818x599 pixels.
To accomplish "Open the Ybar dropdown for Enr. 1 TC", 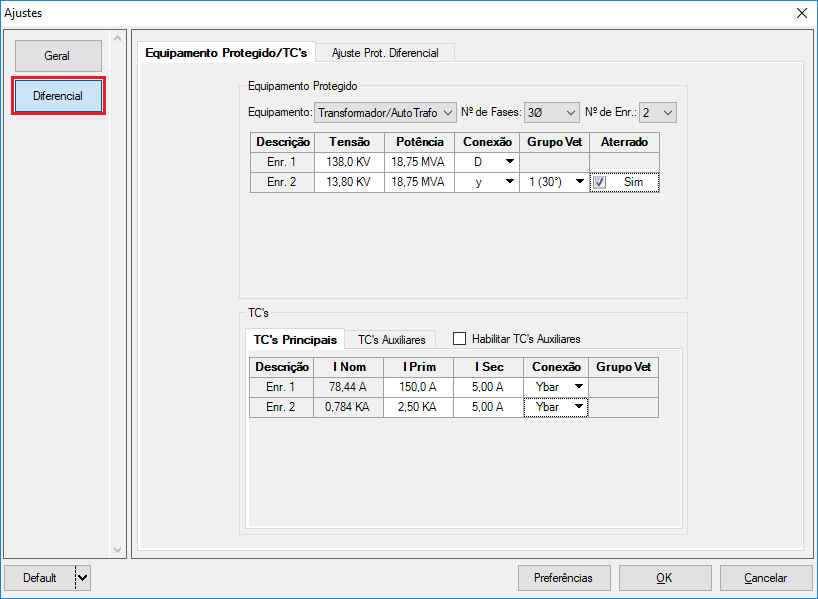I will pyautogui.click(x=580, y=386).
